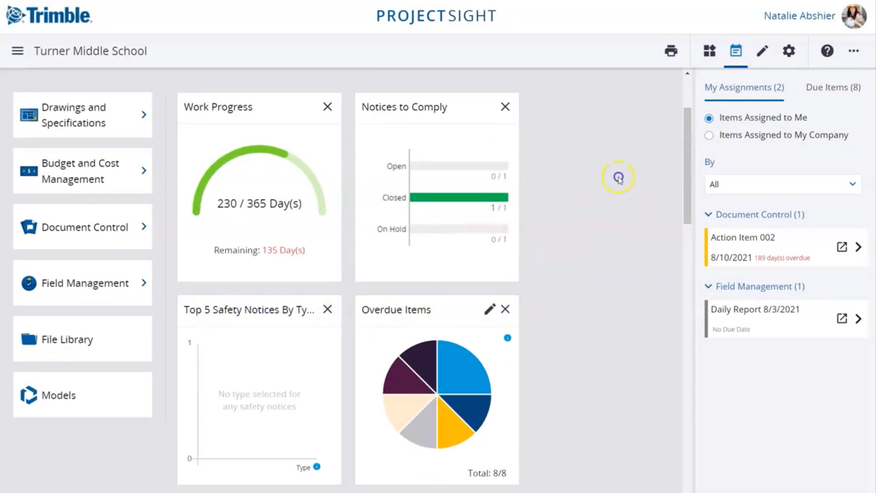
Task: Open the Models module
Action: coord(83,395)
